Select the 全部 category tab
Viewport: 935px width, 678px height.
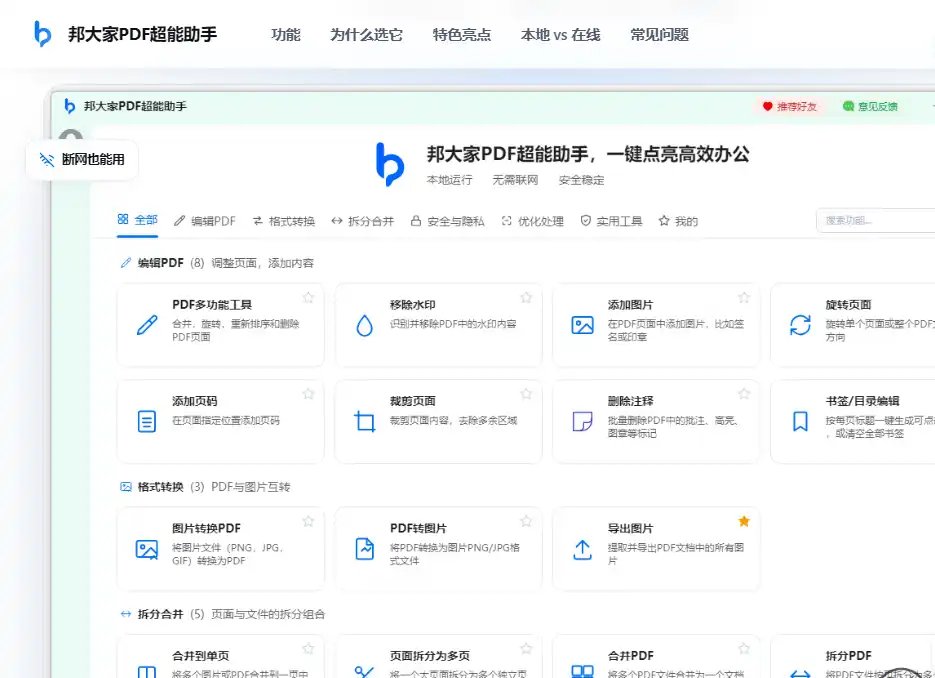point(137,220)
